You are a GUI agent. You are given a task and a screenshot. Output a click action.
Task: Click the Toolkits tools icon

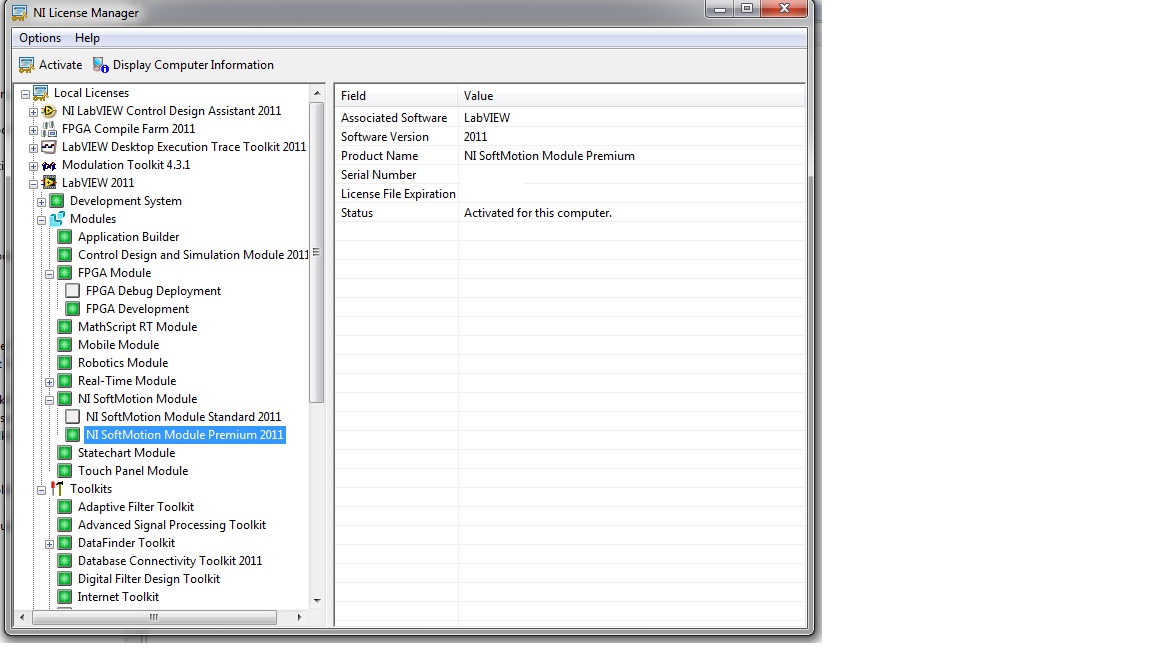click(57, 489)
